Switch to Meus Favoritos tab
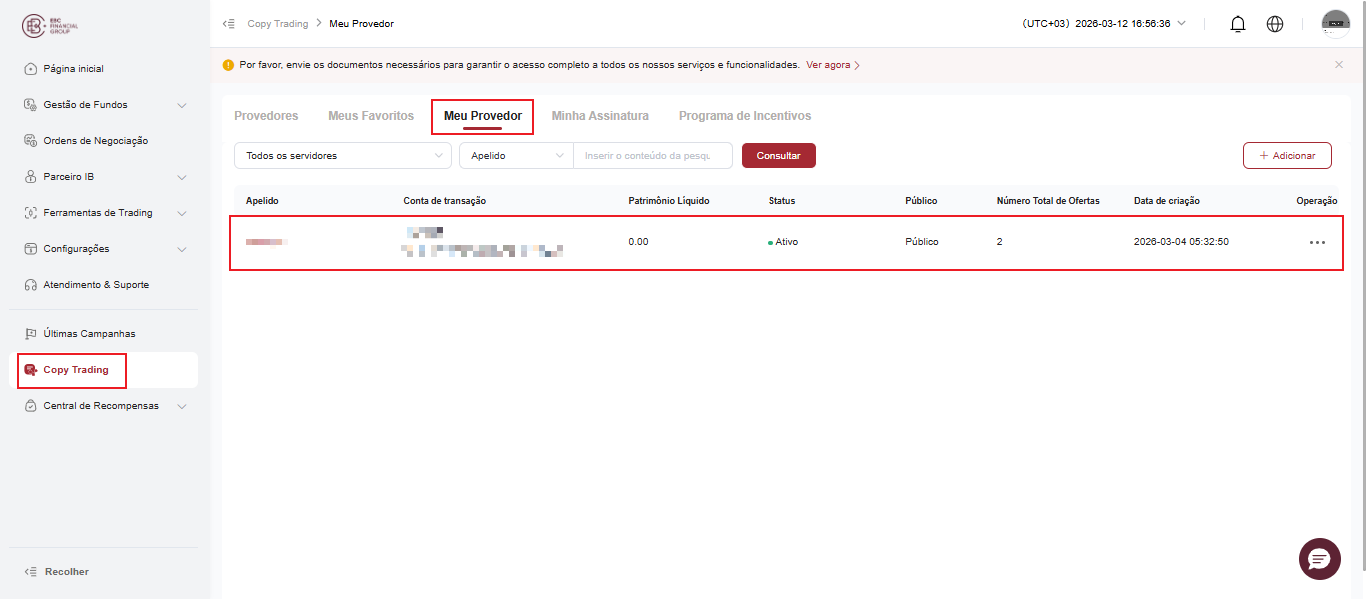 click(x=371, y=116)
